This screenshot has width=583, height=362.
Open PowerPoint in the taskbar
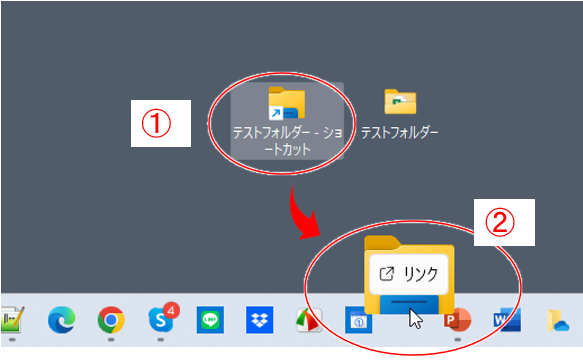[458, 320]
